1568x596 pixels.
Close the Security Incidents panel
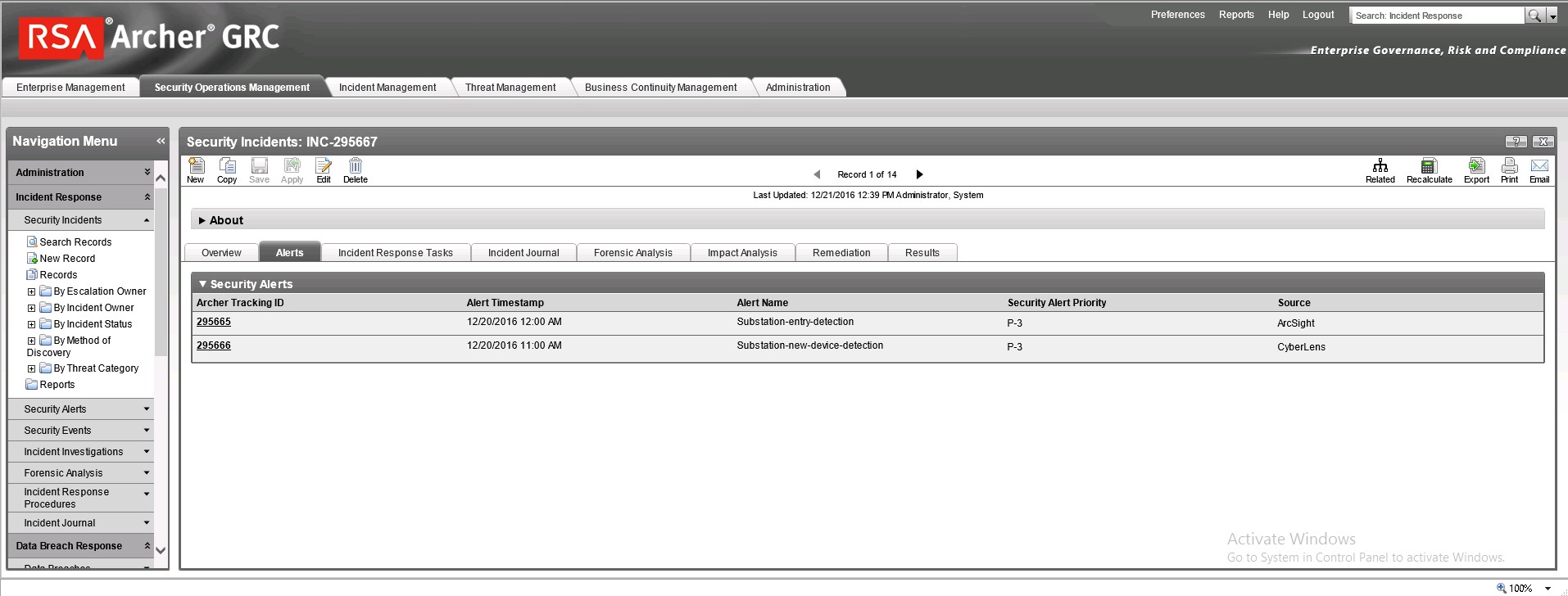click(x=1543, y=142)
